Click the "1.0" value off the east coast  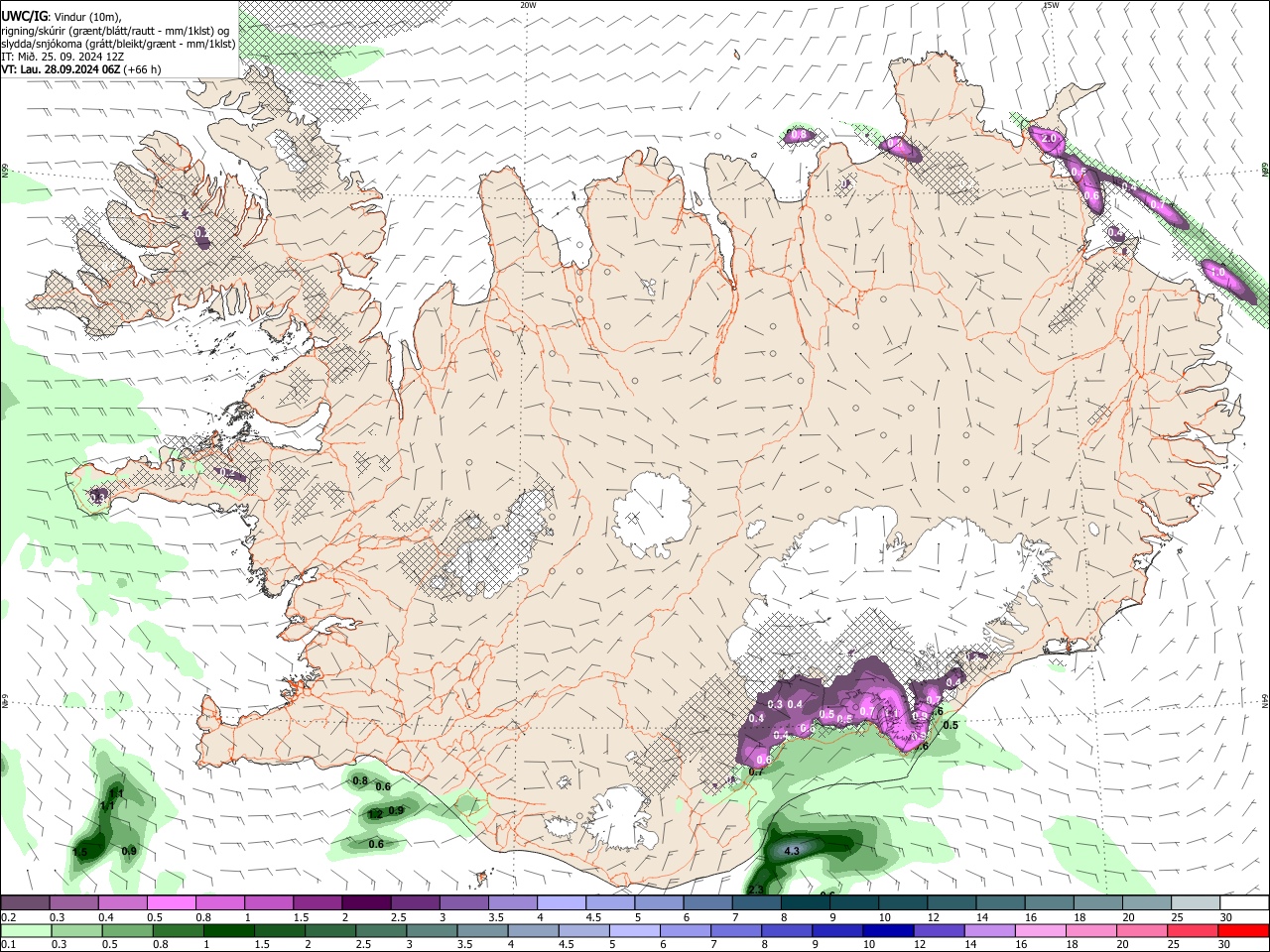(x=1217, y=271)
